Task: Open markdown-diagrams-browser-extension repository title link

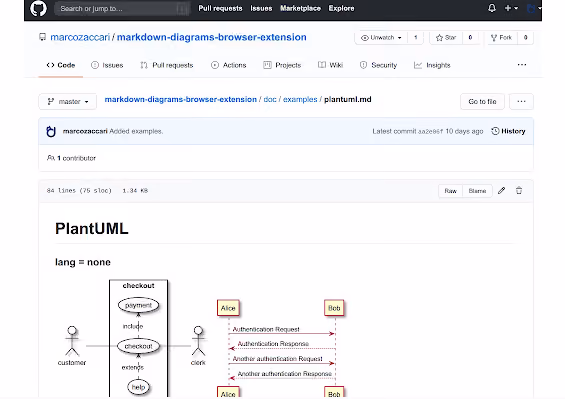Action: click(212, 37)
